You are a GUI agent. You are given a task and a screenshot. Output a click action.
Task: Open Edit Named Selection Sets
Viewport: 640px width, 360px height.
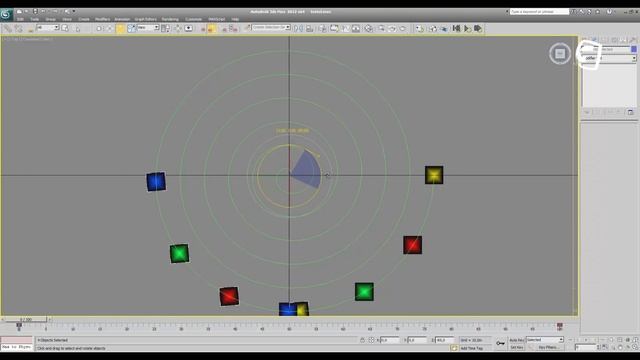click(x=247, y=28)
